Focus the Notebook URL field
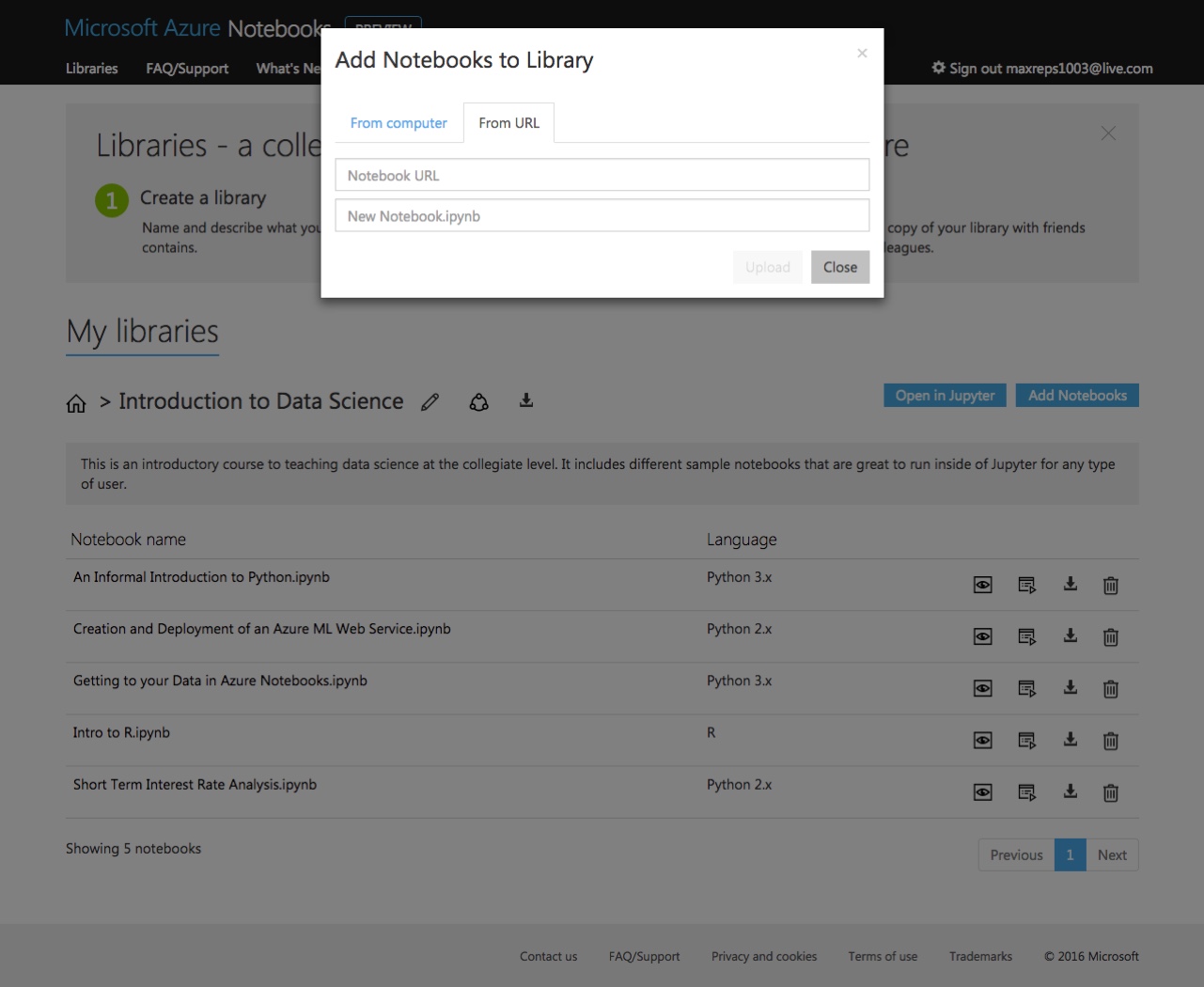 click(602, 175)
